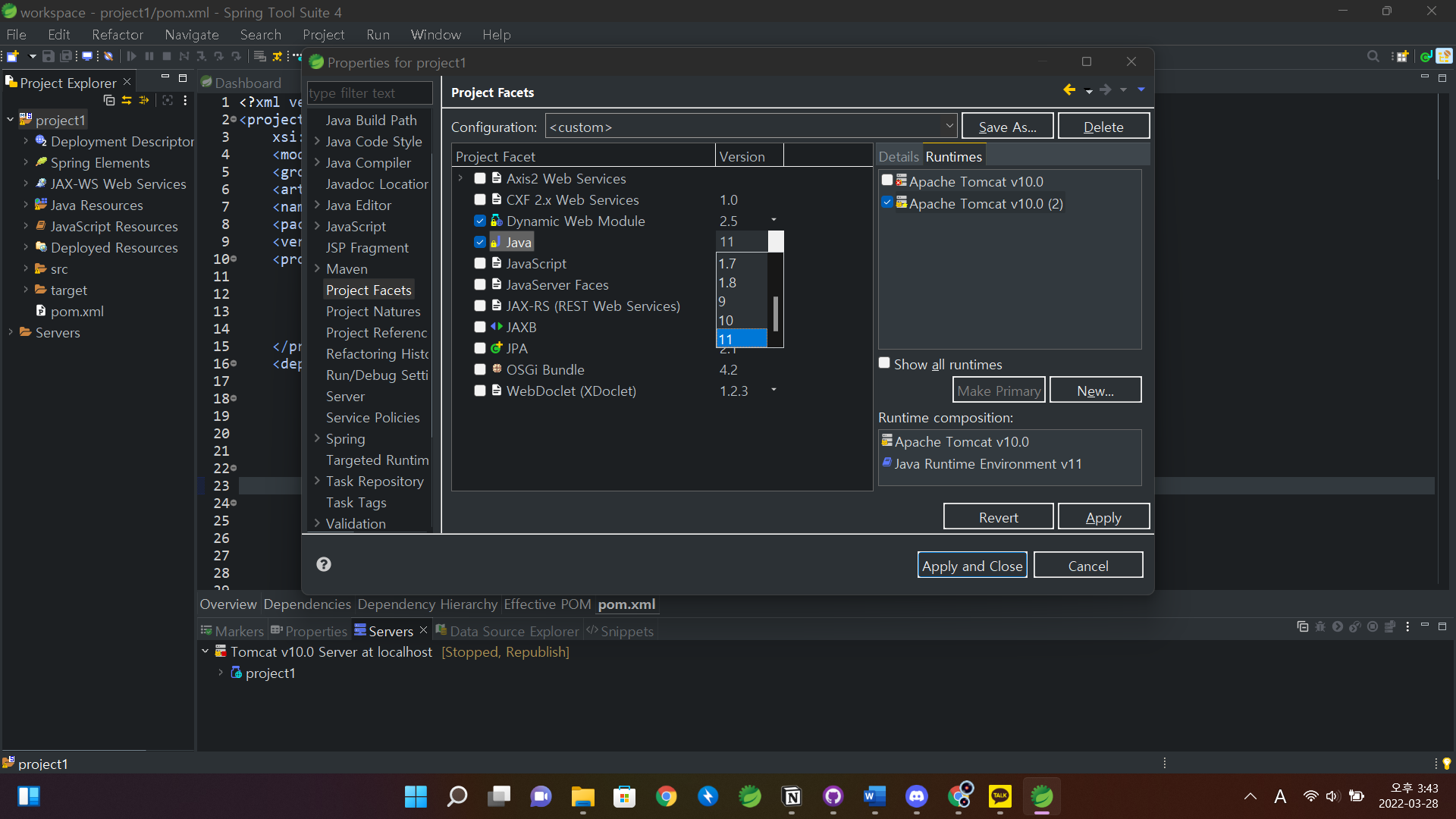Expand the Axis2 Web Services facet

tap(460, 178)
